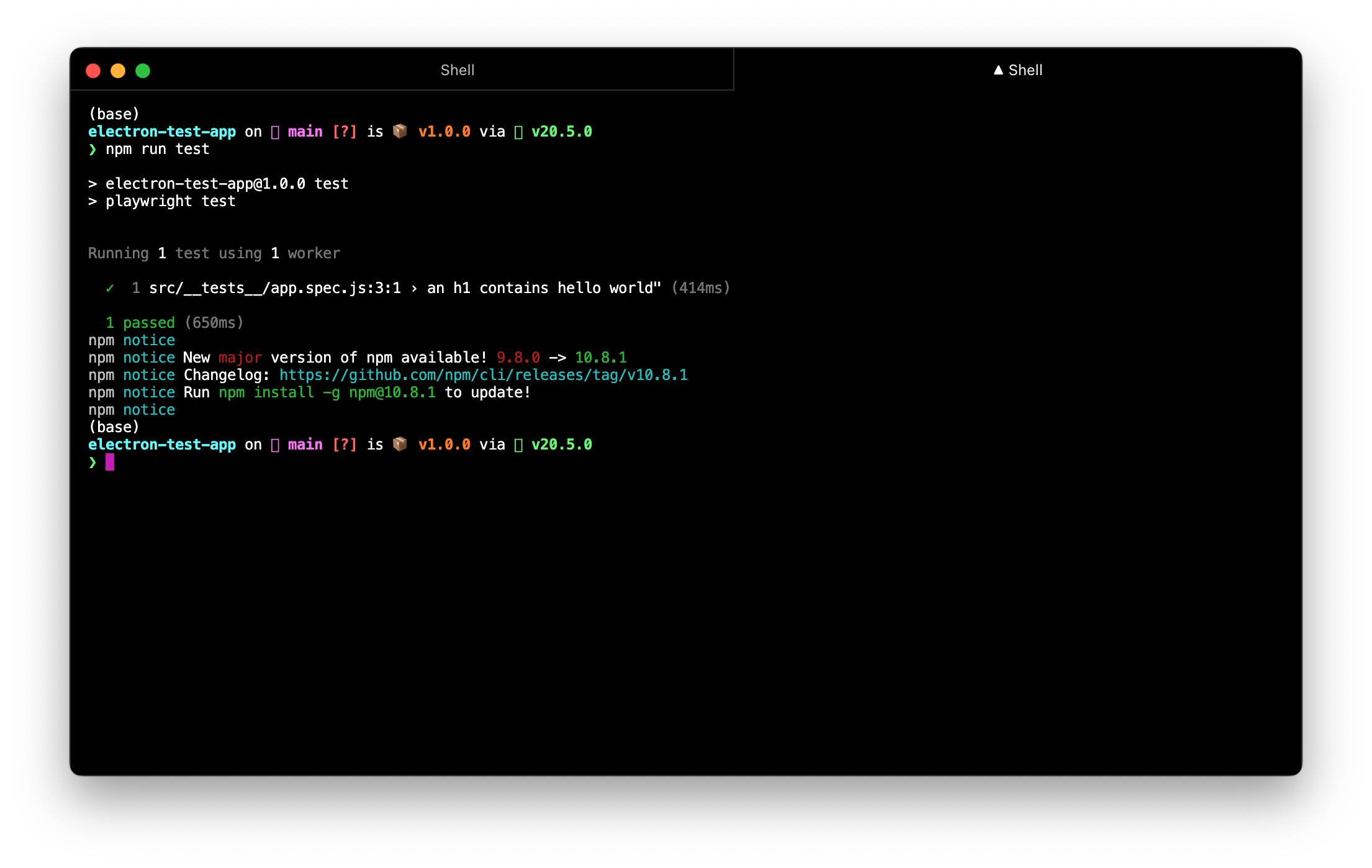Click the triangle icon beside second Shell tab
The height and width of the screenshot is (868, 1372).
998,70
